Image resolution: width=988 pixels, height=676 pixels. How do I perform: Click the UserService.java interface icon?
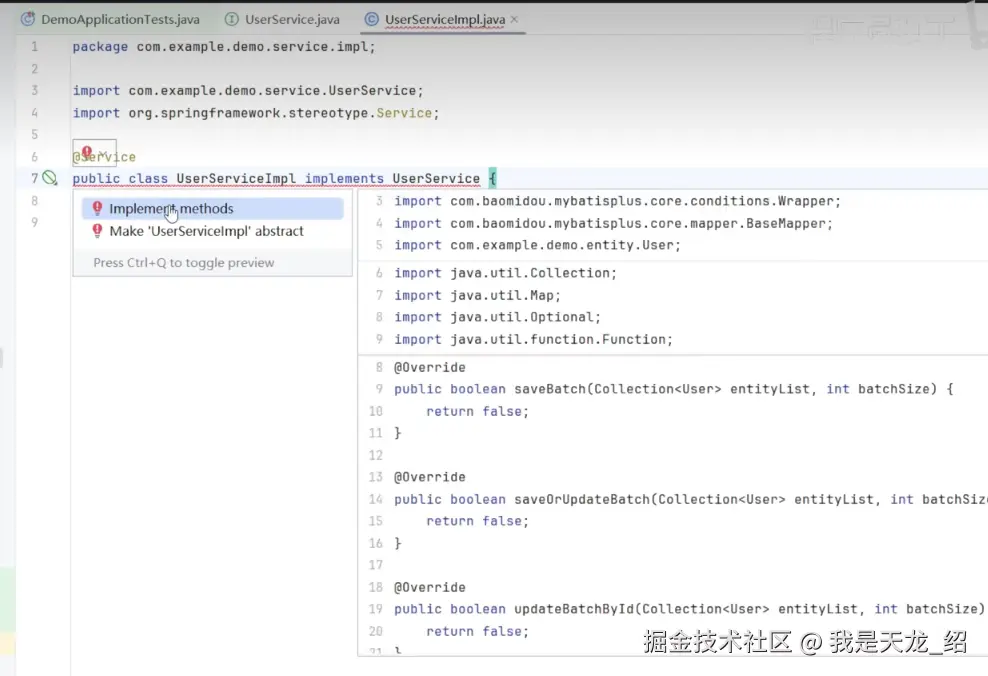pos(232,20)
